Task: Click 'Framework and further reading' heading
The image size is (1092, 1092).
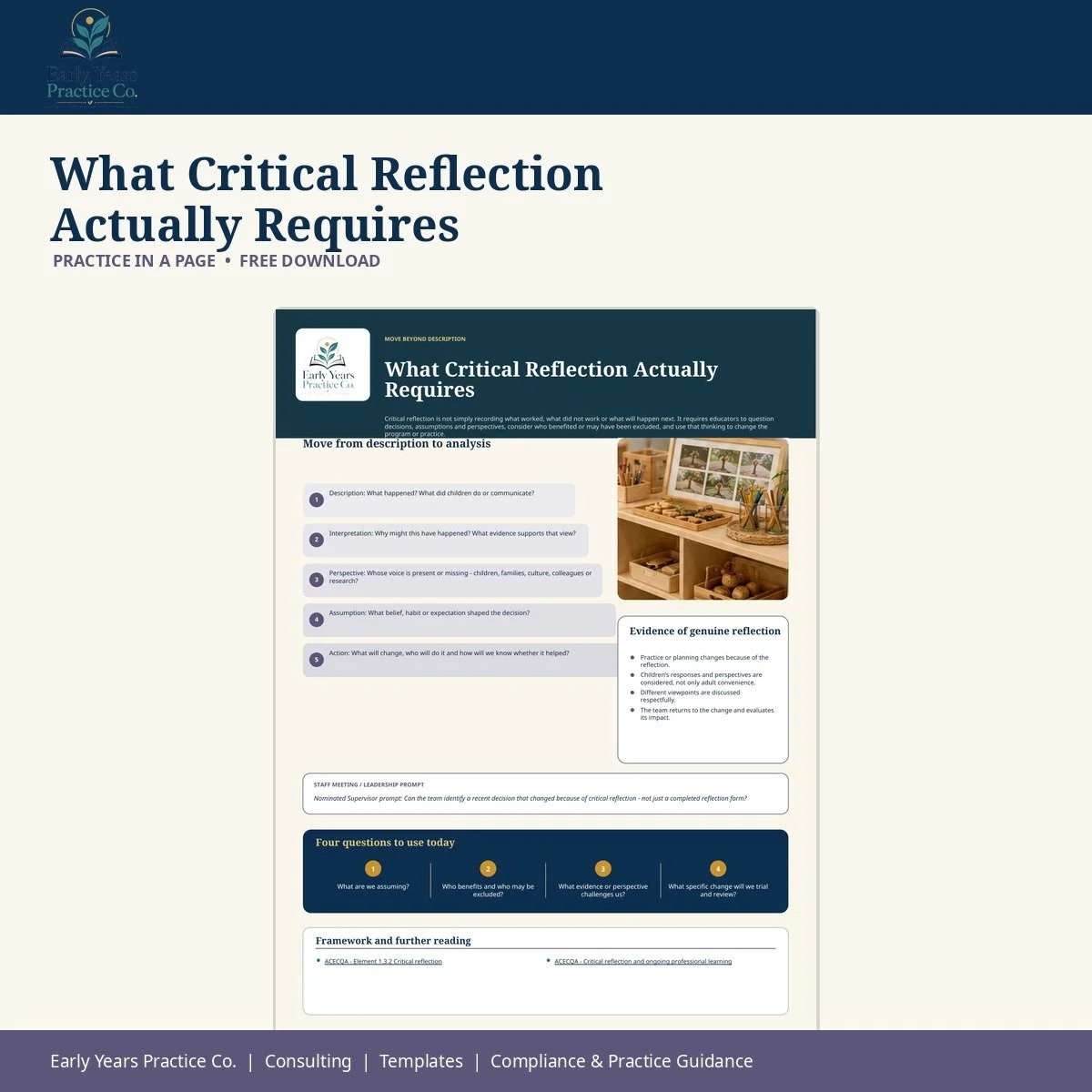Action: click(393, 941)
